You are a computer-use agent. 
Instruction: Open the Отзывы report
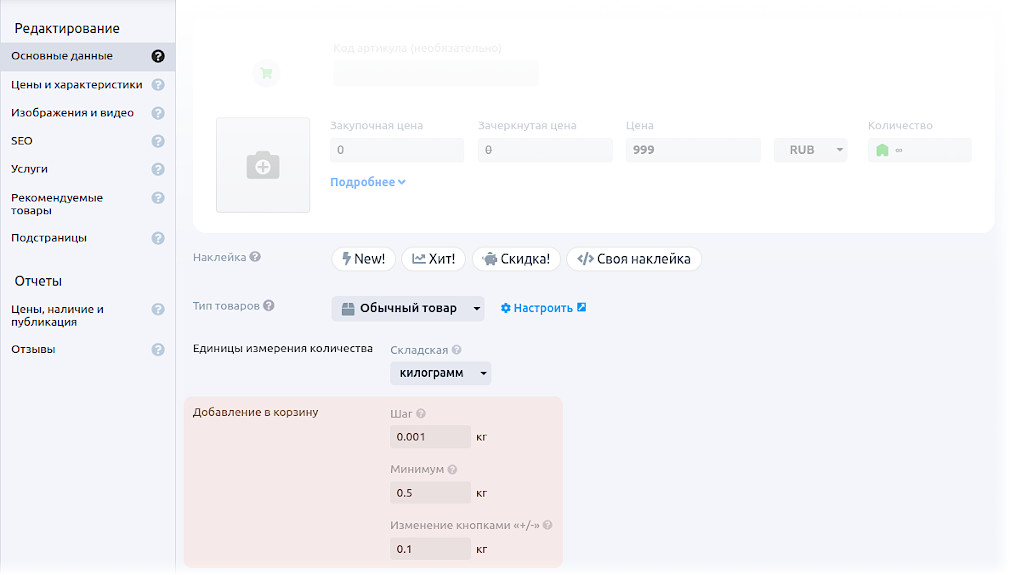point(33,349)
